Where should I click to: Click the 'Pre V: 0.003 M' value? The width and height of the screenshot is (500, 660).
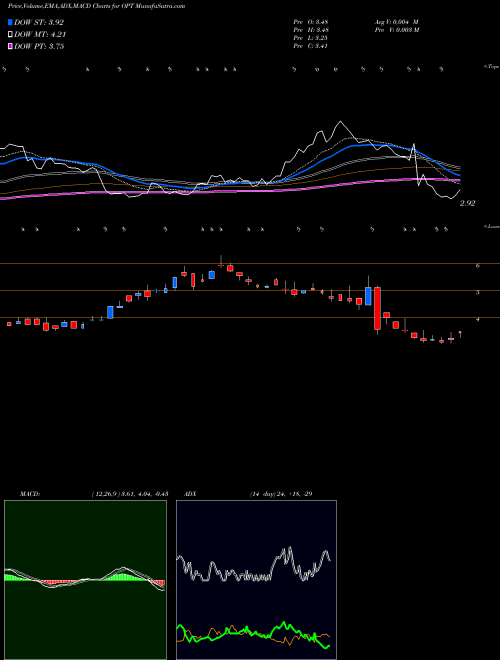pos(396,30)
